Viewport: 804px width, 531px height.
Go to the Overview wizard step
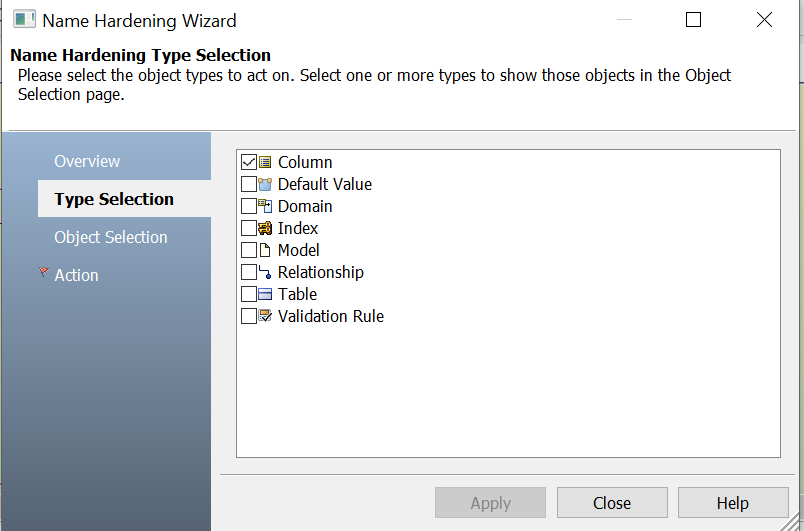tap(87, 161)
